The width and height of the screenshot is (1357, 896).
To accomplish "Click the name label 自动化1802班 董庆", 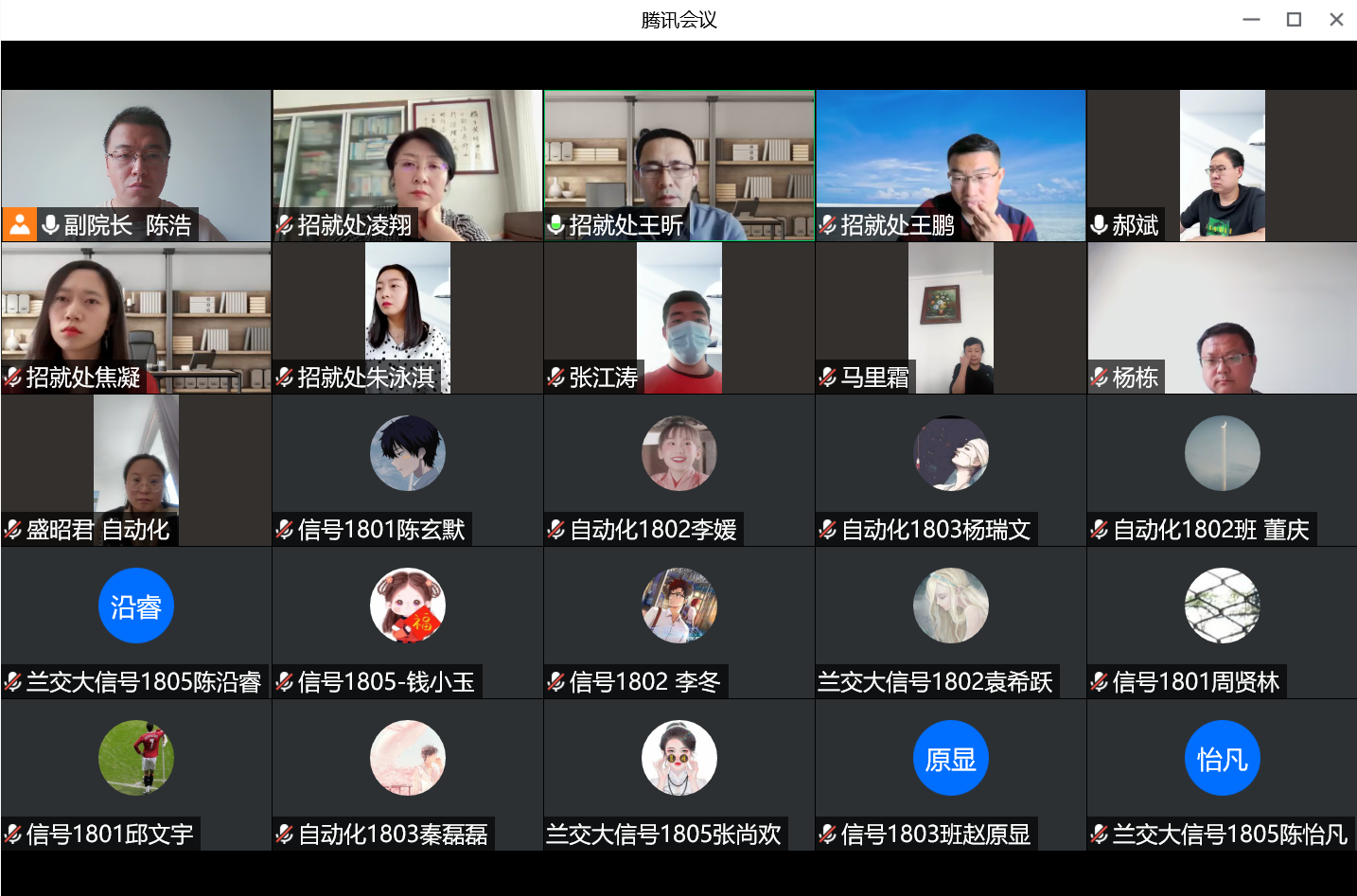I will pyautogui.click(x=1210, y=530).
